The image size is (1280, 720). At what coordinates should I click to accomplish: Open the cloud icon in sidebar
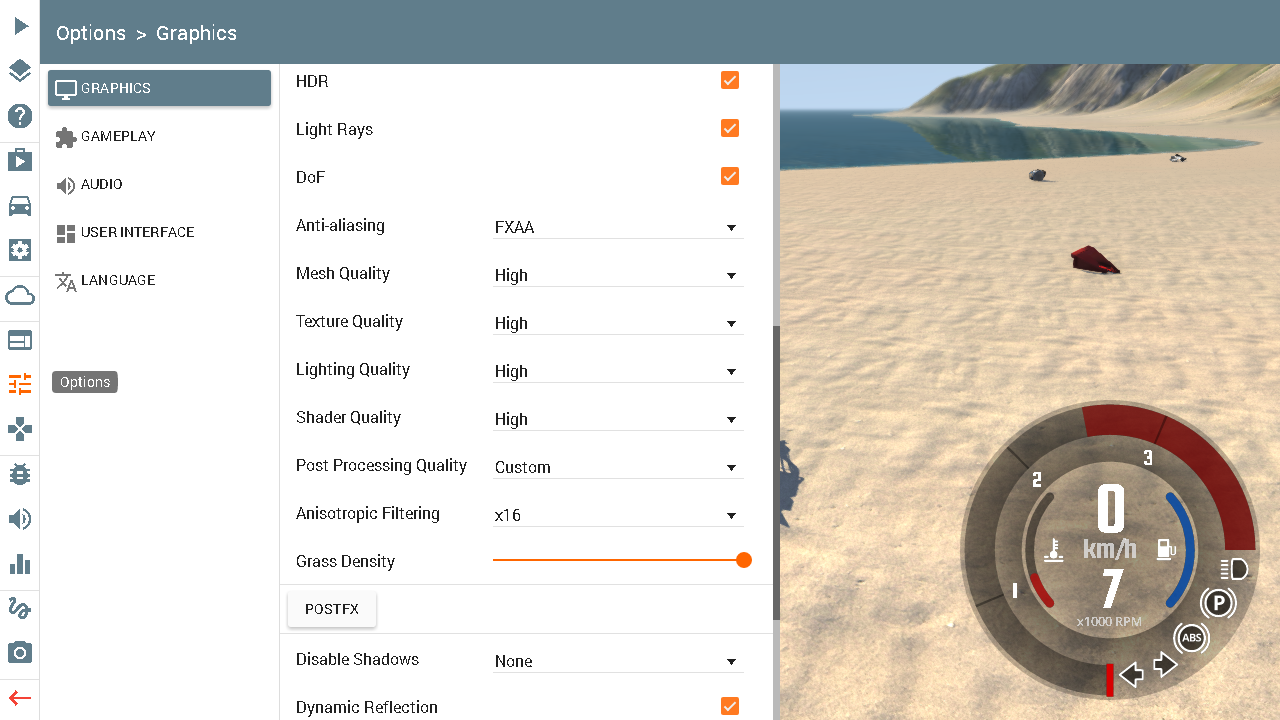pos(20,296)
